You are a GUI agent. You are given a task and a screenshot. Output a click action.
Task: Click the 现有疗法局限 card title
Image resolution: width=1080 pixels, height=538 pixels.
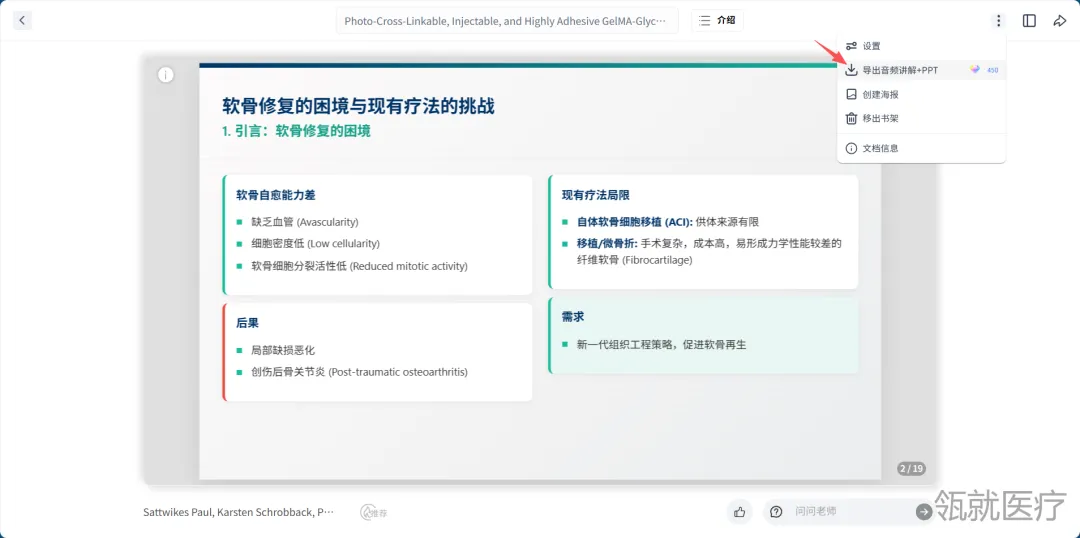pyautogui.click(x=595, y=195)
